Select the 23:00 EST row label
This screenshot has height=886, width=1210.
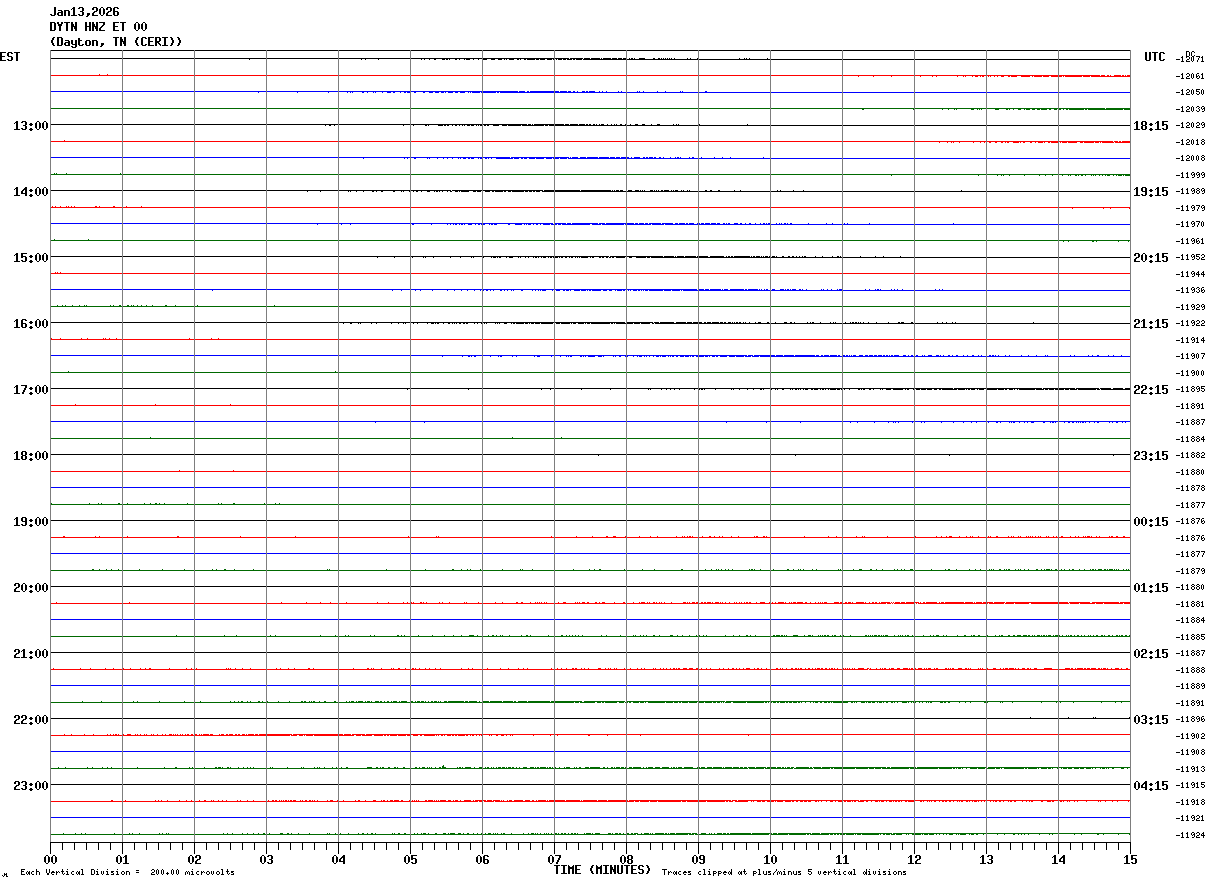click(x=30, y=786)
